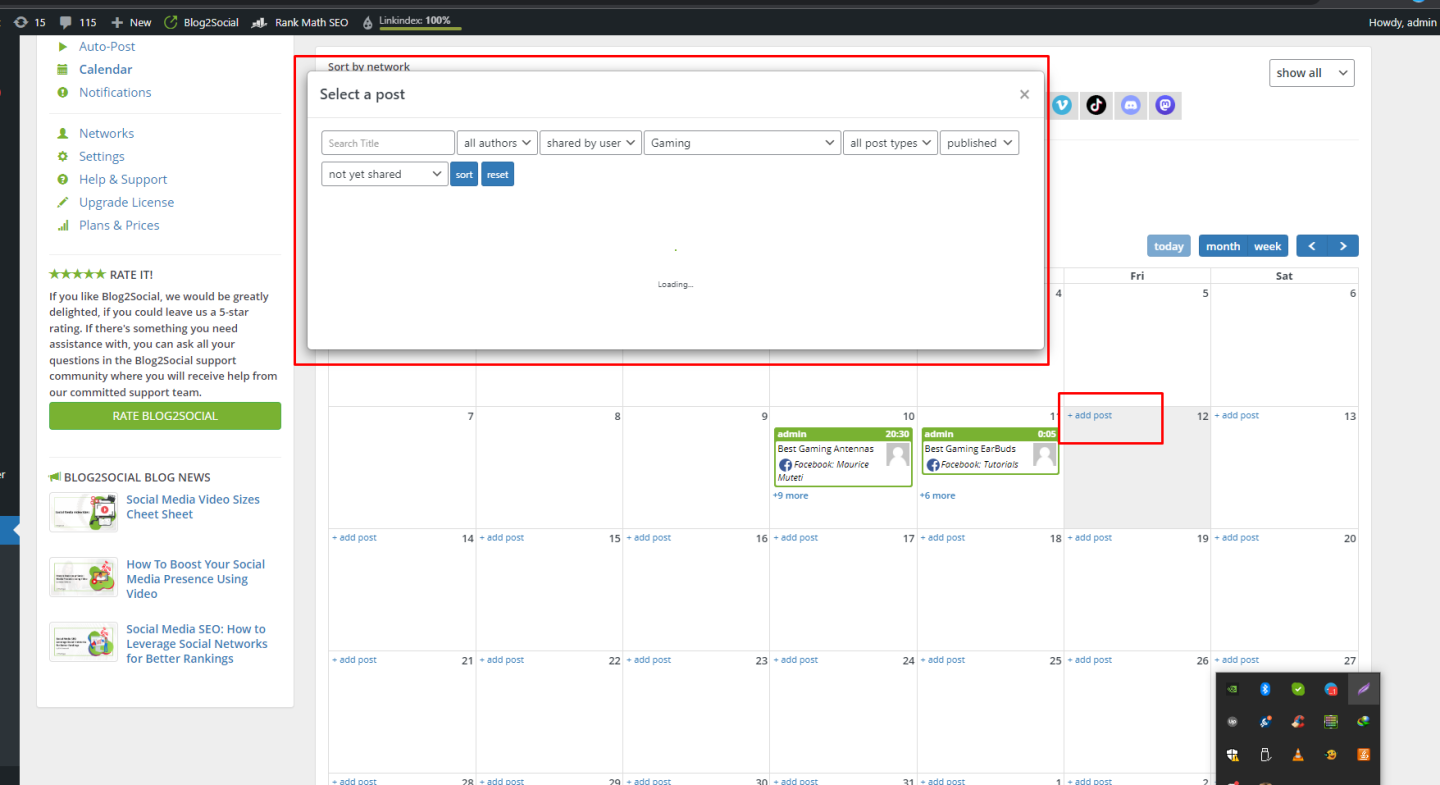Open Social Media Video Sizes Cheet Sheet article
The width and height of the screenshot is (1440, 785).
tap(193, 507)
